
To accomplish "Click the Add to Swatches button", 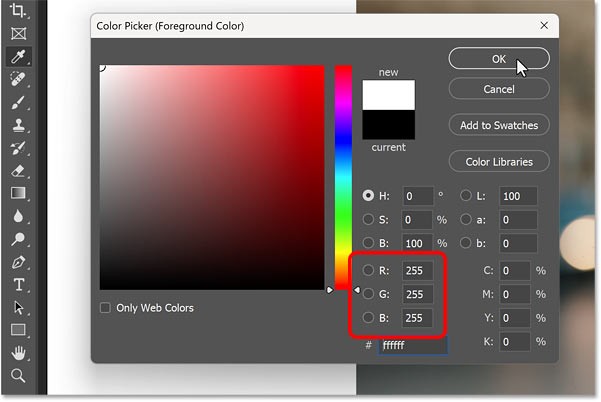I will click(x=499, y=125).
